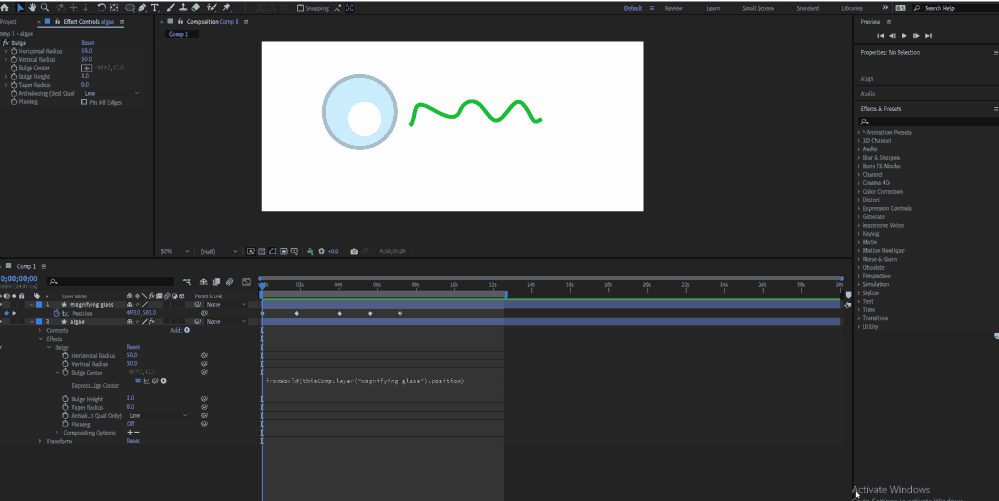
Task: Jump to last frame in Preview panel
Action: pyautogui.click(x=928, y=36)
